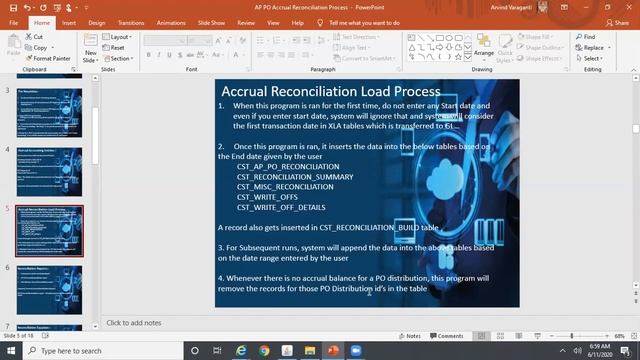Switch to the Insert tab
Screen dimensions: 640x360
pyautogui.click(x=69, y=23)
